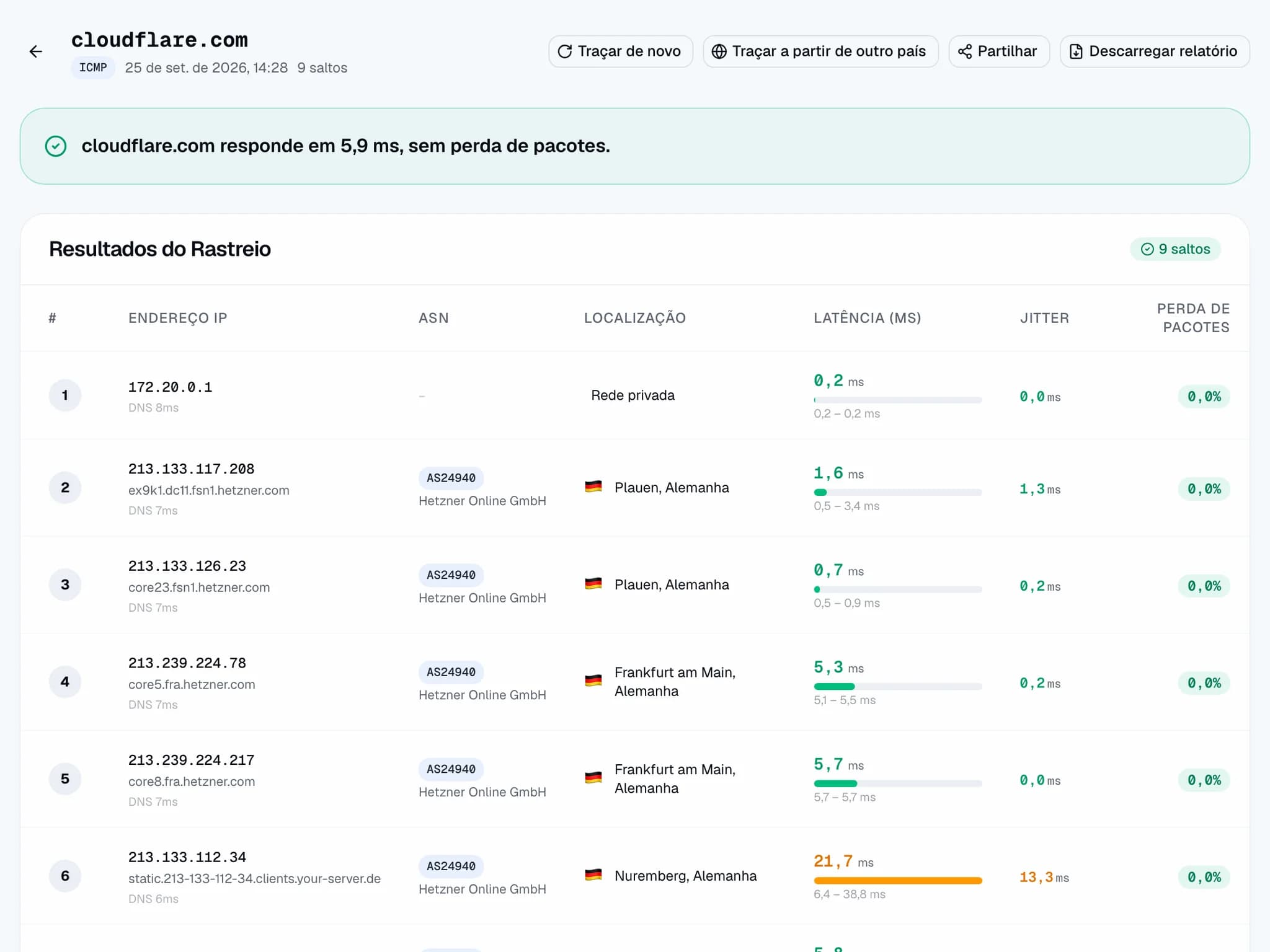Click AS24940 badge in hop 4 row
This screenshot has width=1270, height=952.
point(451,672)
